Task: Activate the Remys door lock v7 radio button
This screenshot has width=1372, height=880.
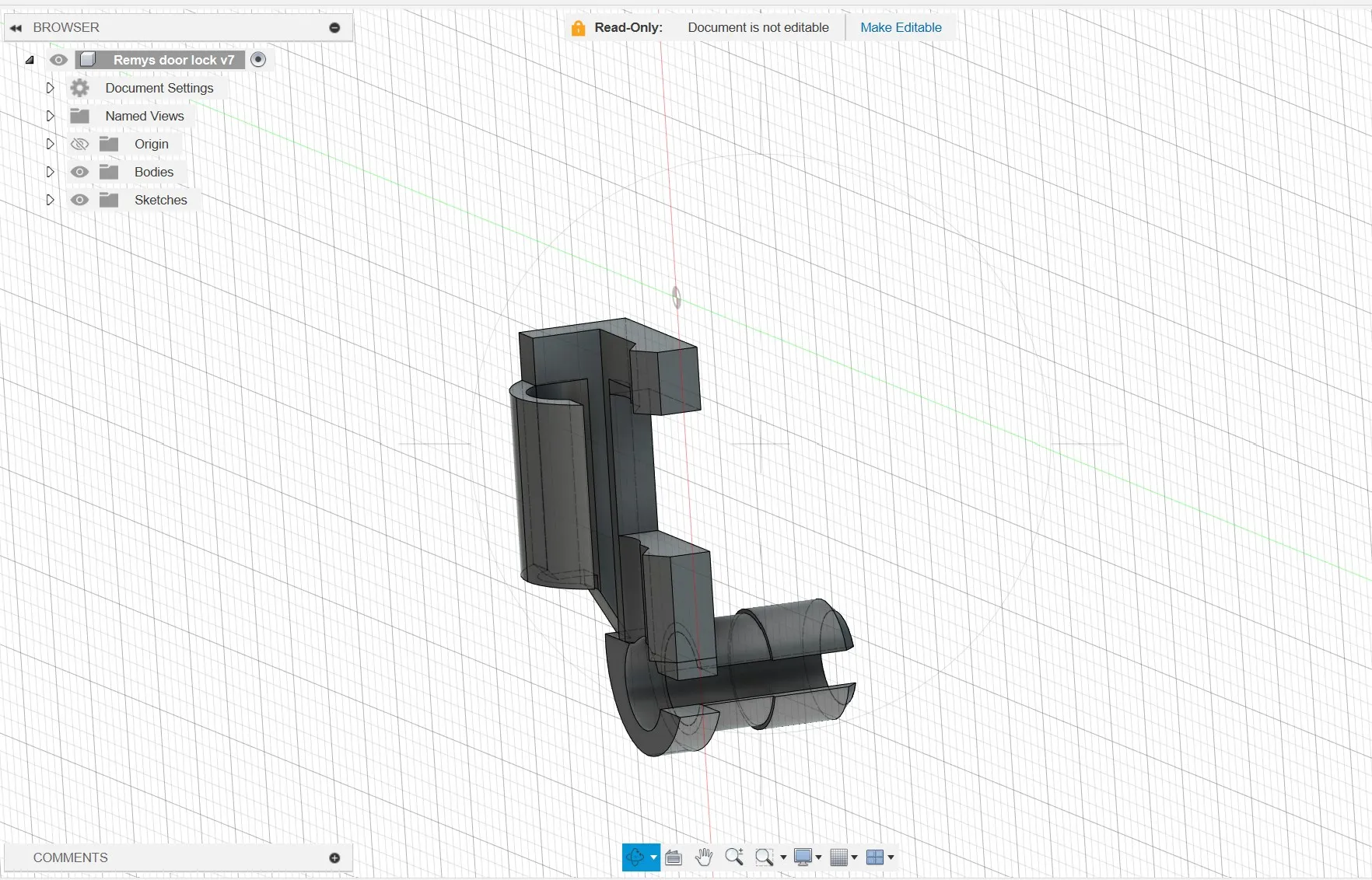Action: click(x=259, y=60)
